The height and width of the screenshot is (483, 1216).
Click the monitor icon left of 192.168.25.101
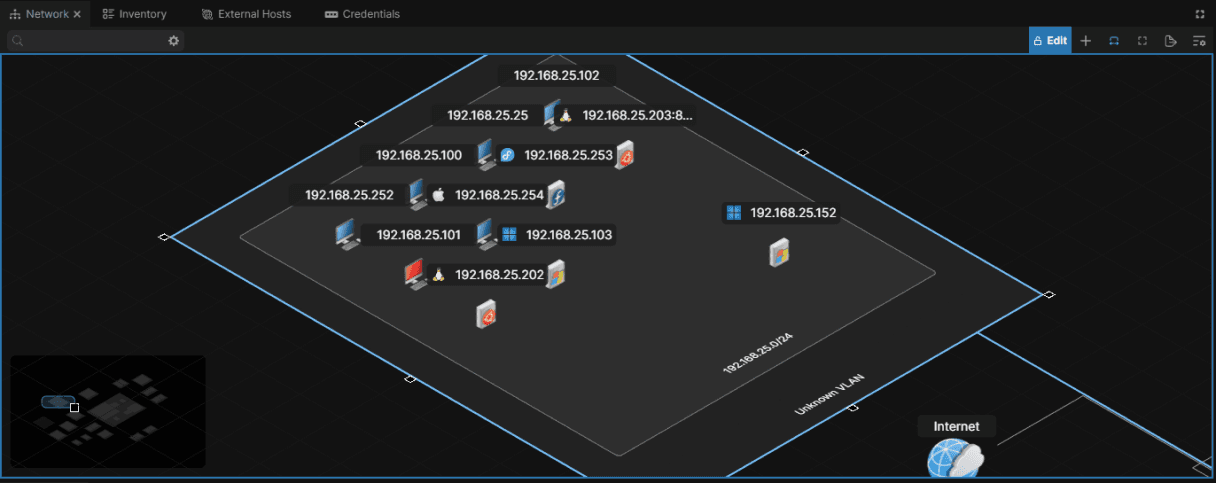tap(348, 234)
